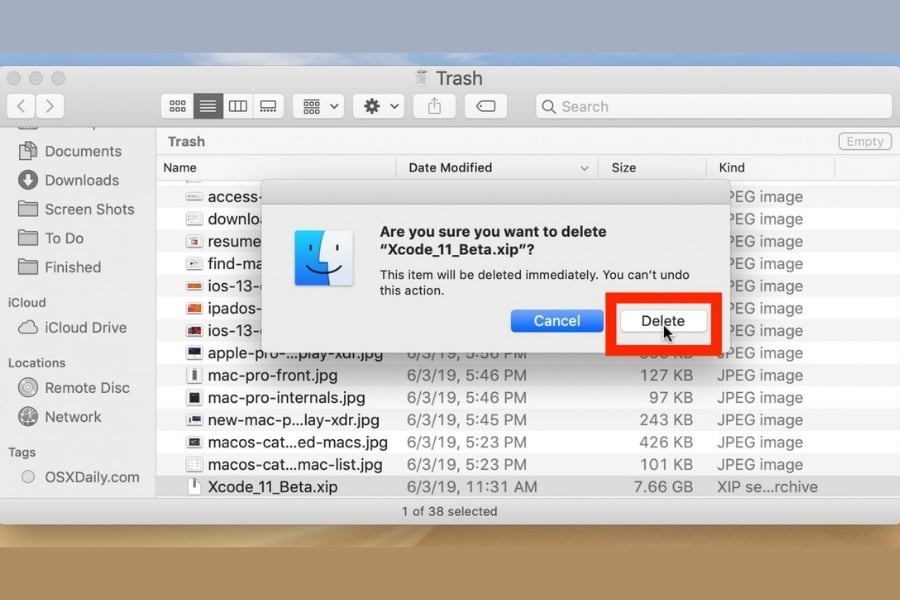
Task: Select the Xcode_11_Beta.xip file row
Action: click(x=272, y=487)
